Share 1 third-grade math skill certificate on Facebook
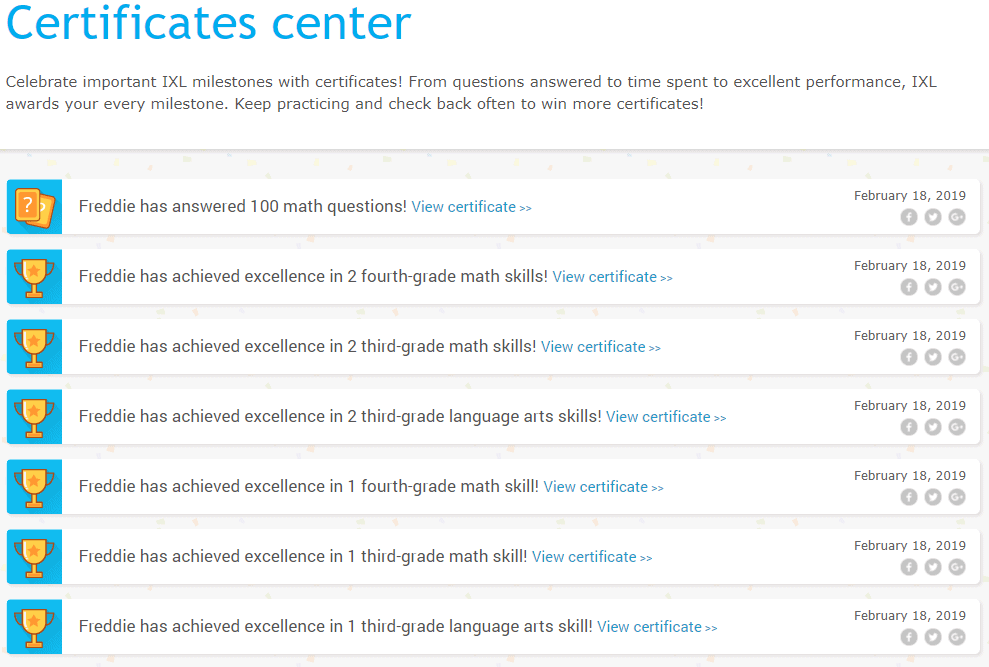 [908, 567]
